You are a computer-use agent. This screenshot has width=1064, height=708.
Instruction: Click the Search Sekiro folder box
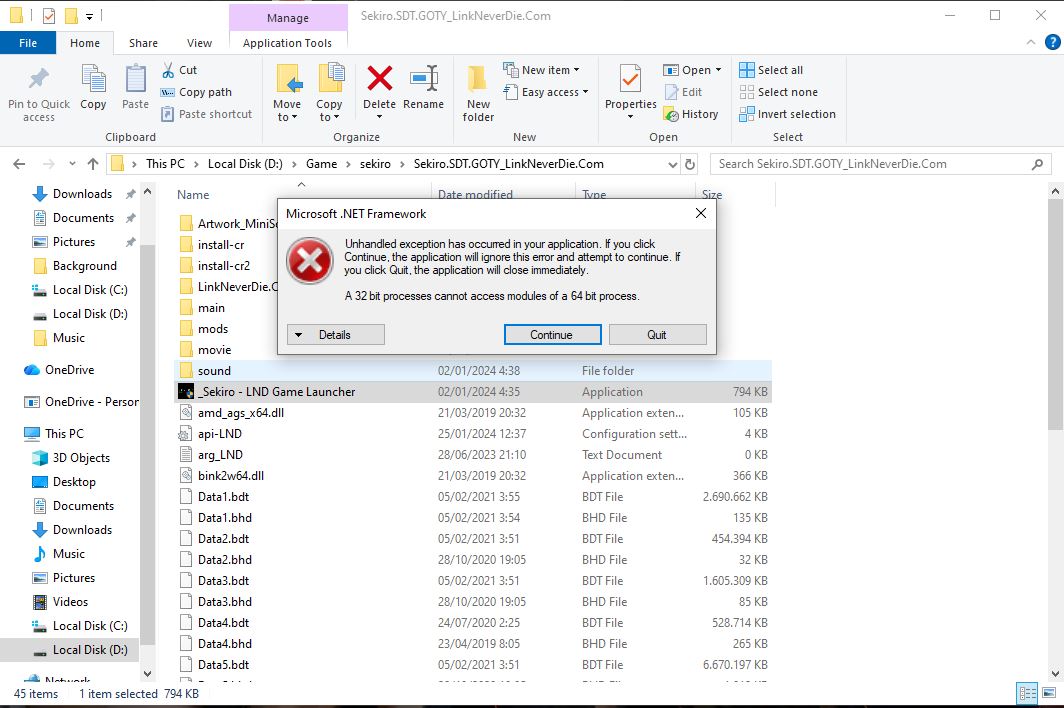tap(880, 164)
